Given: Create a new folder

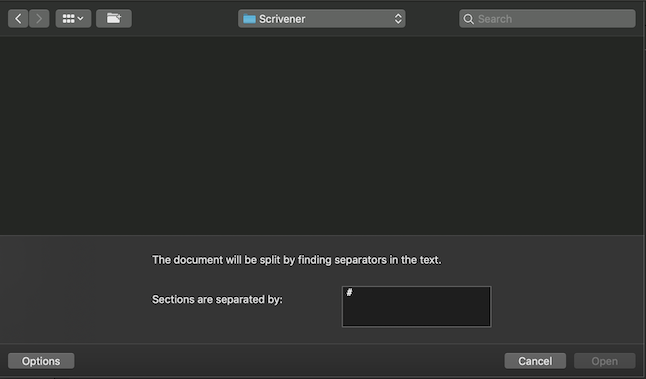Looking at the screenshot, I should tap(114, 19).
